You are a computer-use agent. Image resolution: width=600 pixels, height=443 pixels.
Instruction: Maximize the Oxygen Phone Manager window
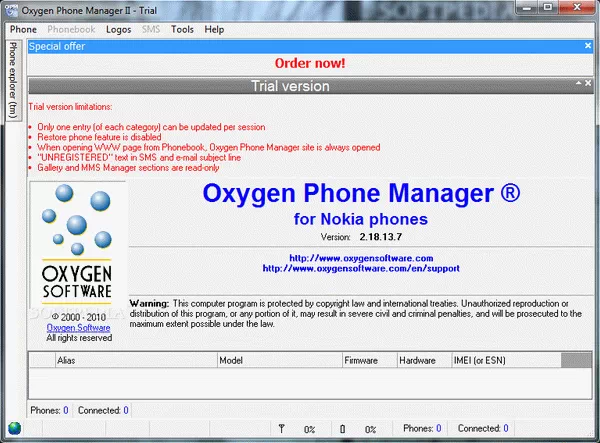click(548, 7)
